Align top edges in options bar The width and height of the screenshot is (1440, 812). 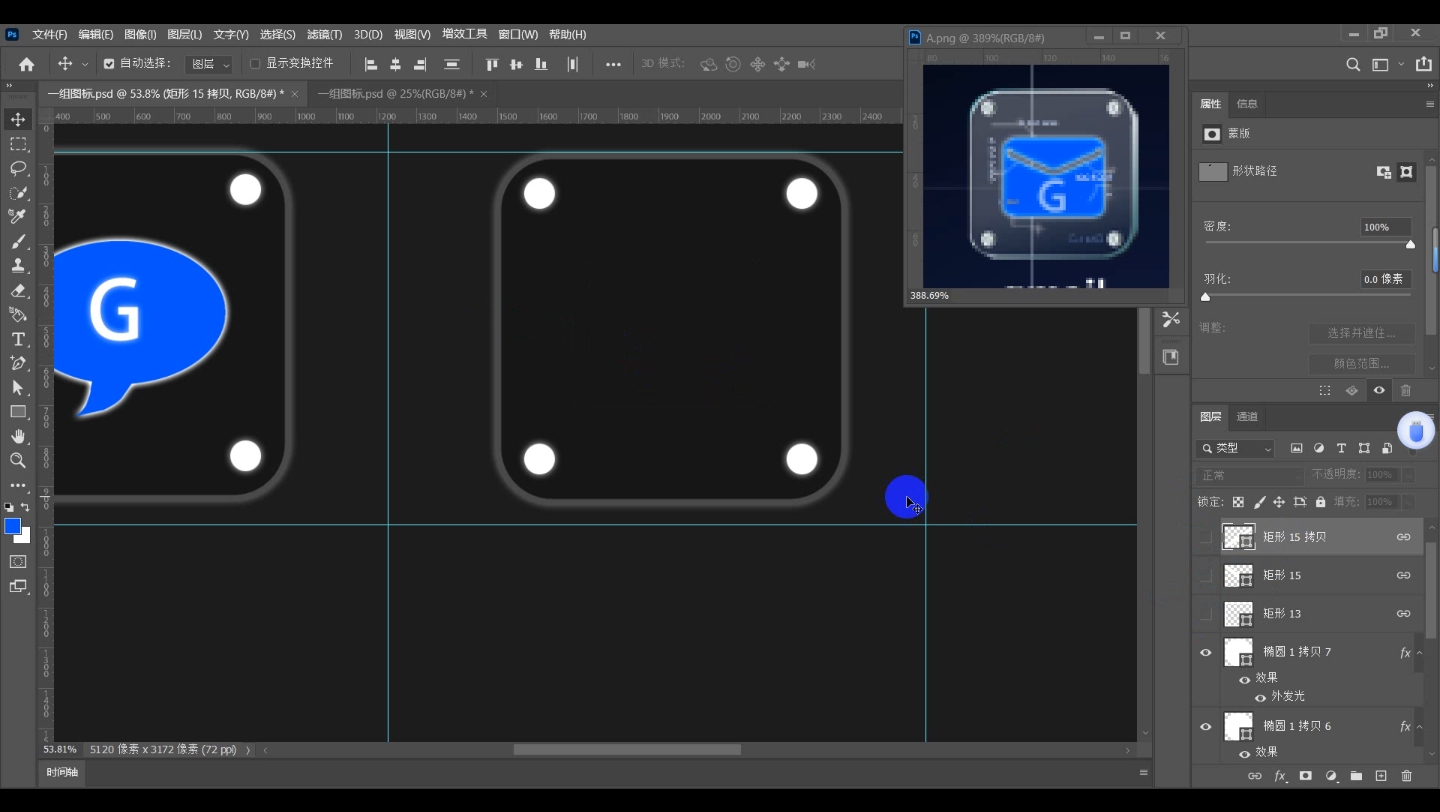tap(492, 64)
